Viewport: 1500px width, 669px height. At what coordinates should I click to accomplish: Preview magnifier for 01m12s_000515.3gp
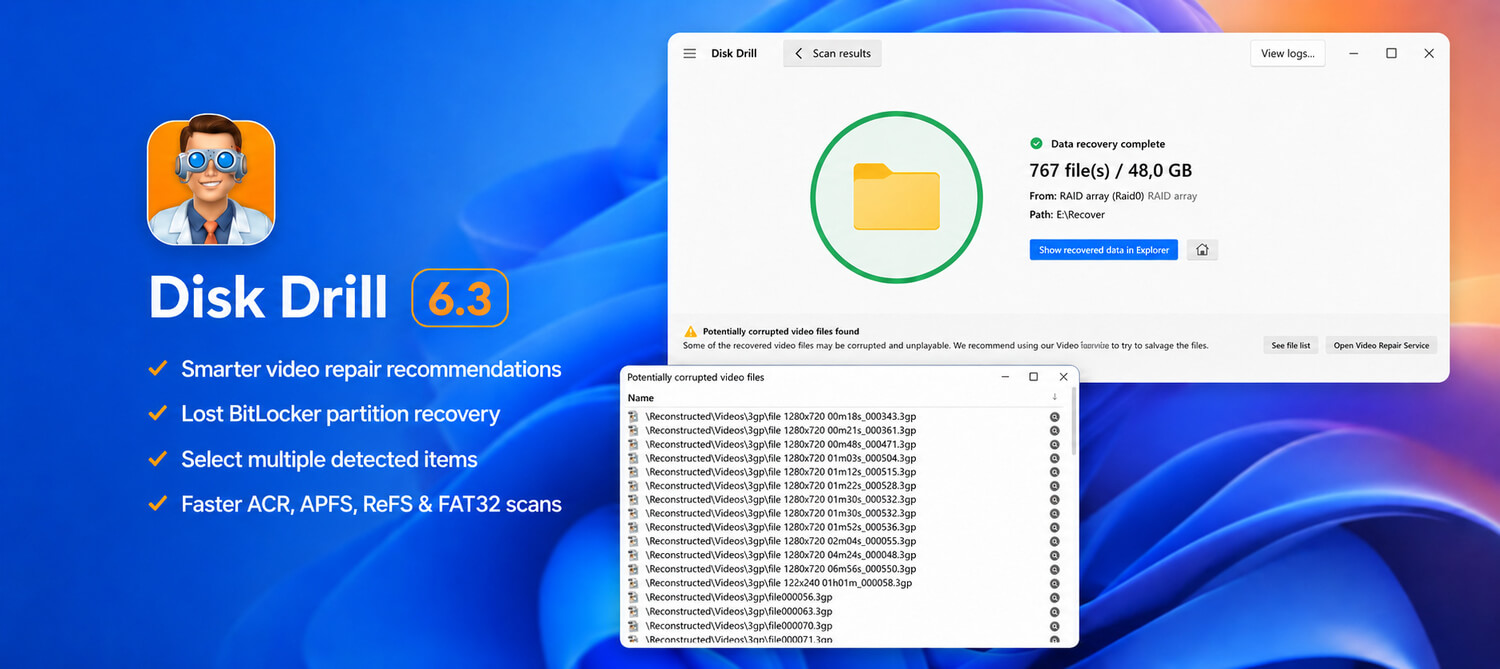(x=1054, y=472)
